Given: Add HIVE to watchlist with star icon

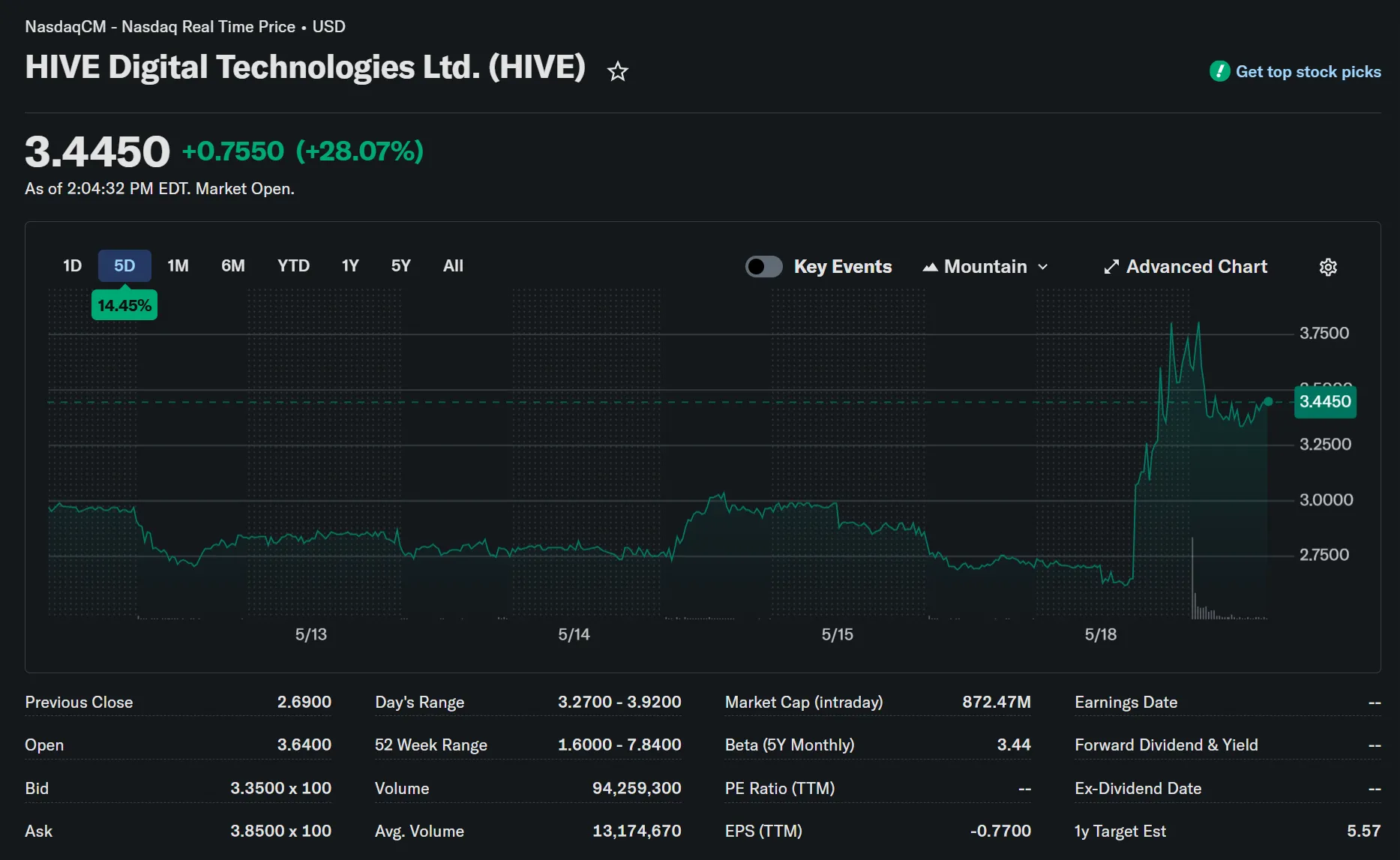Looking at the screenshot, I should point(618,71).
